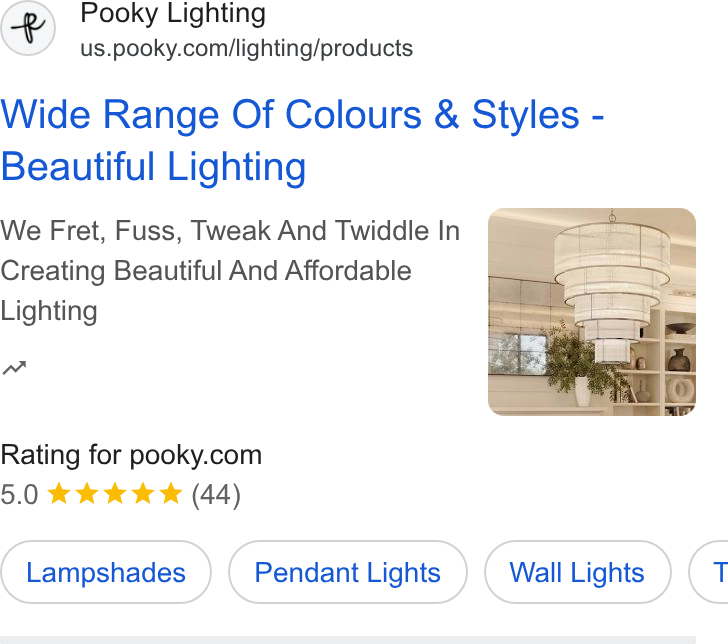Click the trending arrow icon below description
Image resolution: width=728 pixels, height=644 pixels.
pyautogui.click(x=14, y=367)
